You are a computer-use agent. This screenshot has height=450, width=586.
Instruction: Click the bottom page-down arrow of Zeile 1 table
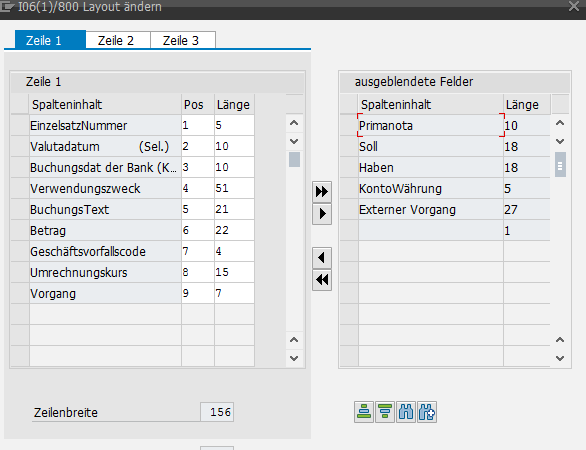click(x=294, y=358)
